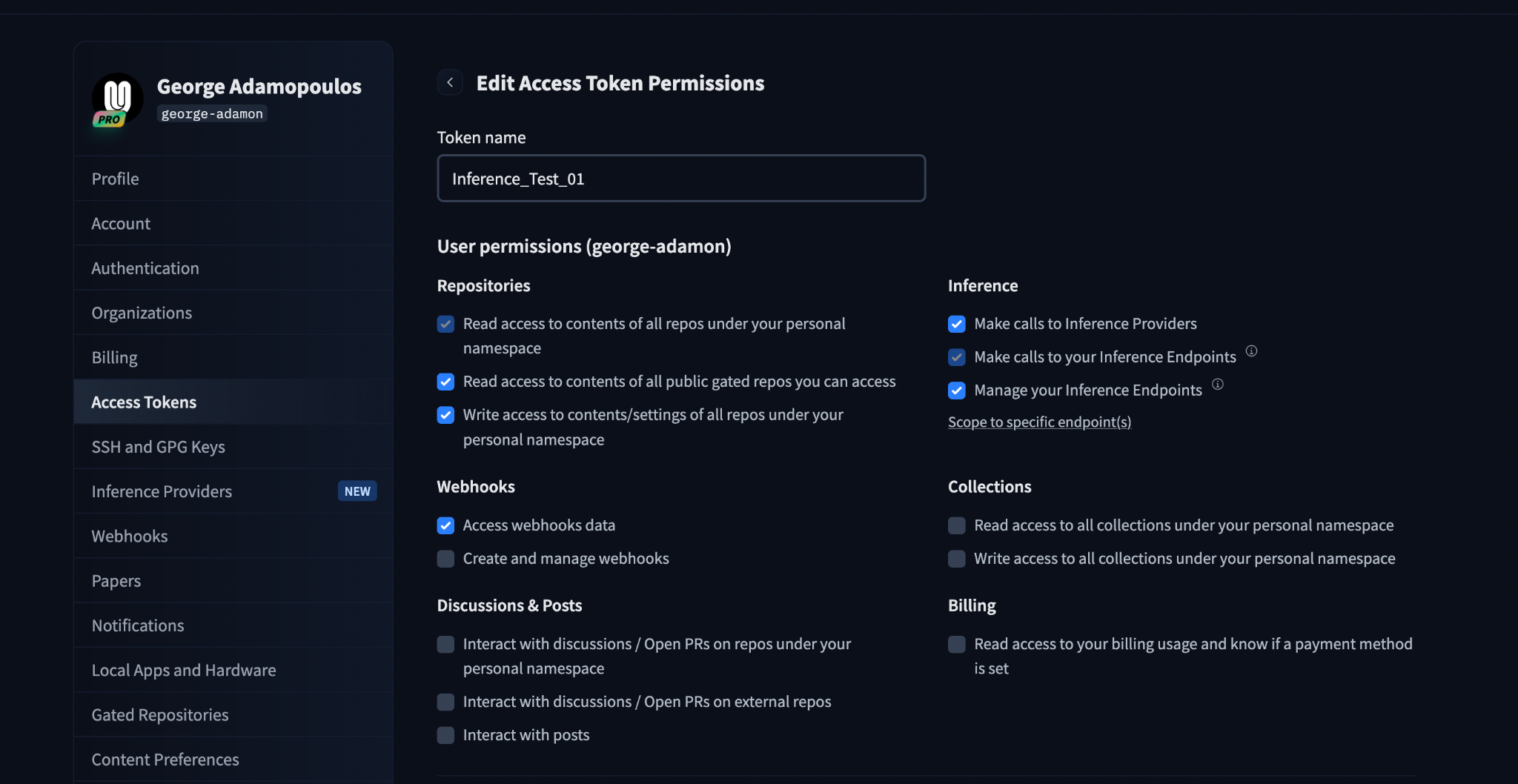Click the info icon next to Manage your Inference Endpoints

click(x=1217, y=385)
